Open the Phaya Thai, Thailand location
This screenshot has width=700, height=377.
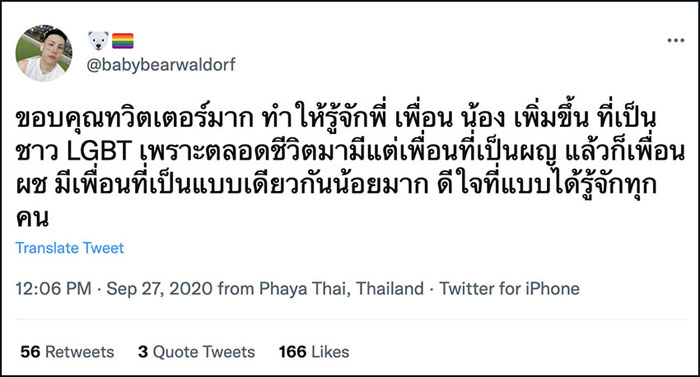341,289
